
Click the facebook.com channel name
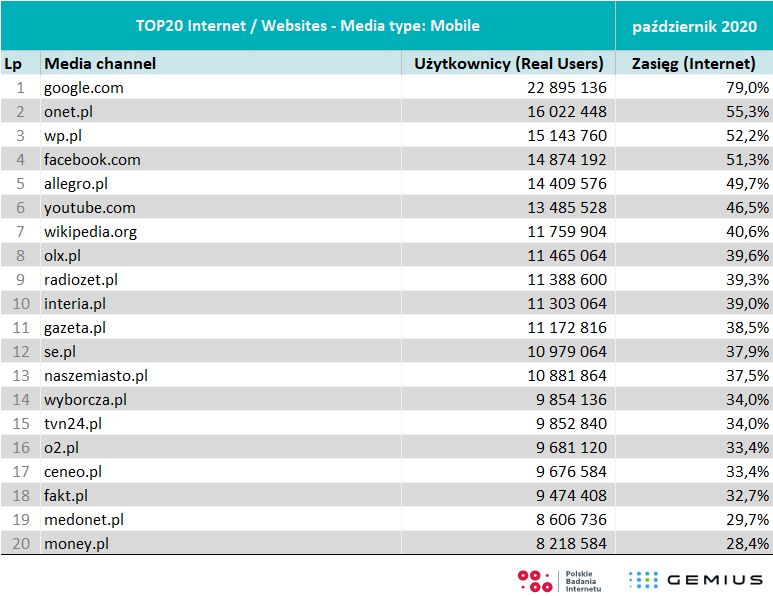coord(92,160)
